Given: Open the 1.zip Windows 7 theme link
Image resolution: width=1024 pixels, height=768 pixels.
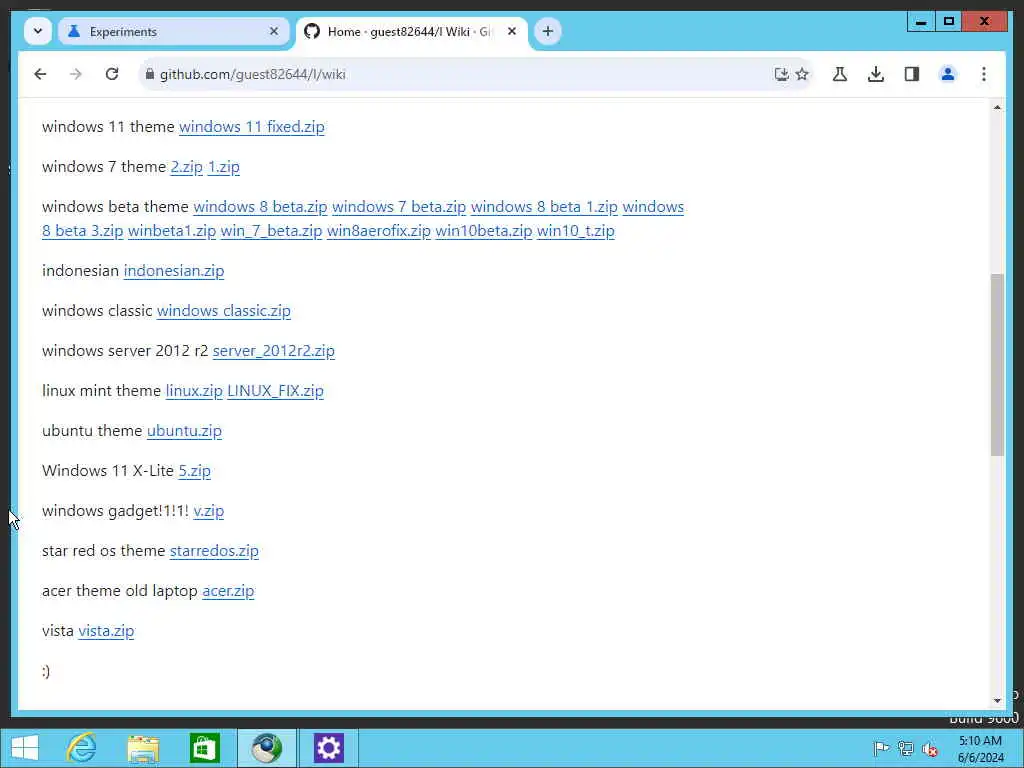Looking at the screenshot, I should point(224,167).
